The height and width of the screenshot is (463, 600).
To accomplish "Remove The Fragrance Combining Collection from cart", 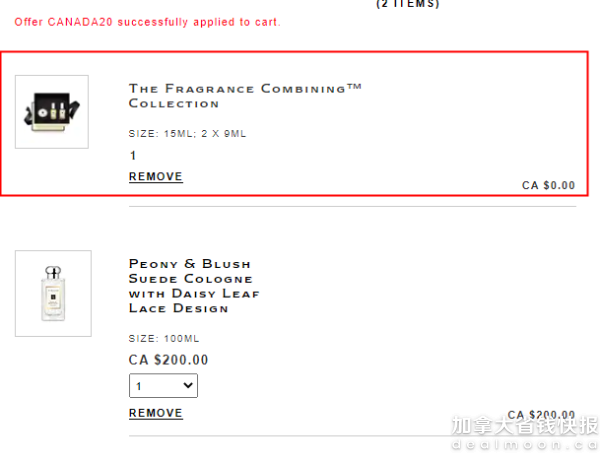I will [156, 176].
